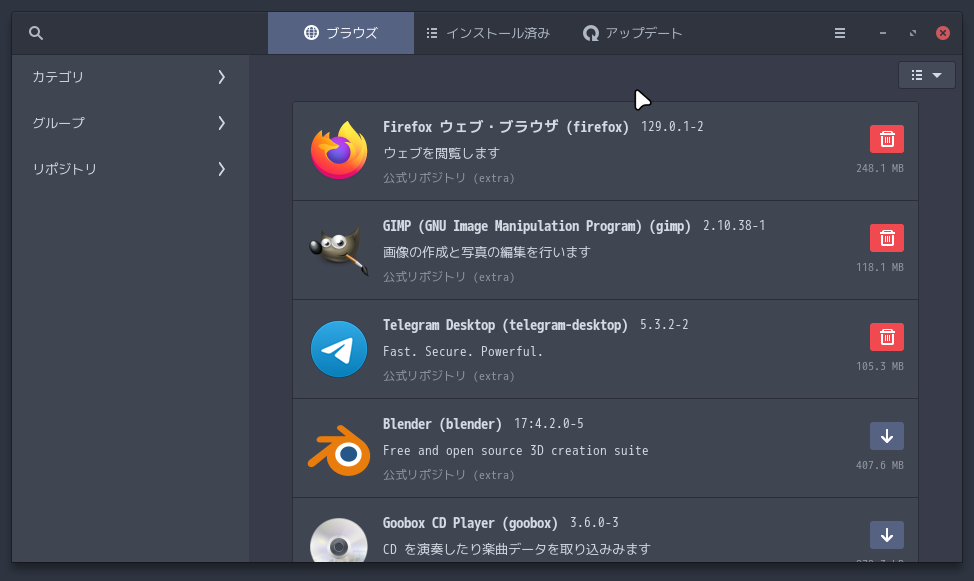The image size is (974, 581).
Task: Open the hamburger menu
Action: [x=840, y=33]
